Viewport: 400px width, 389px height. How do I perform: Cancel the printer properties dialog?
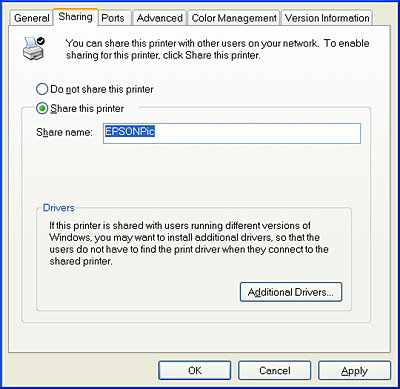coord(275,371)
